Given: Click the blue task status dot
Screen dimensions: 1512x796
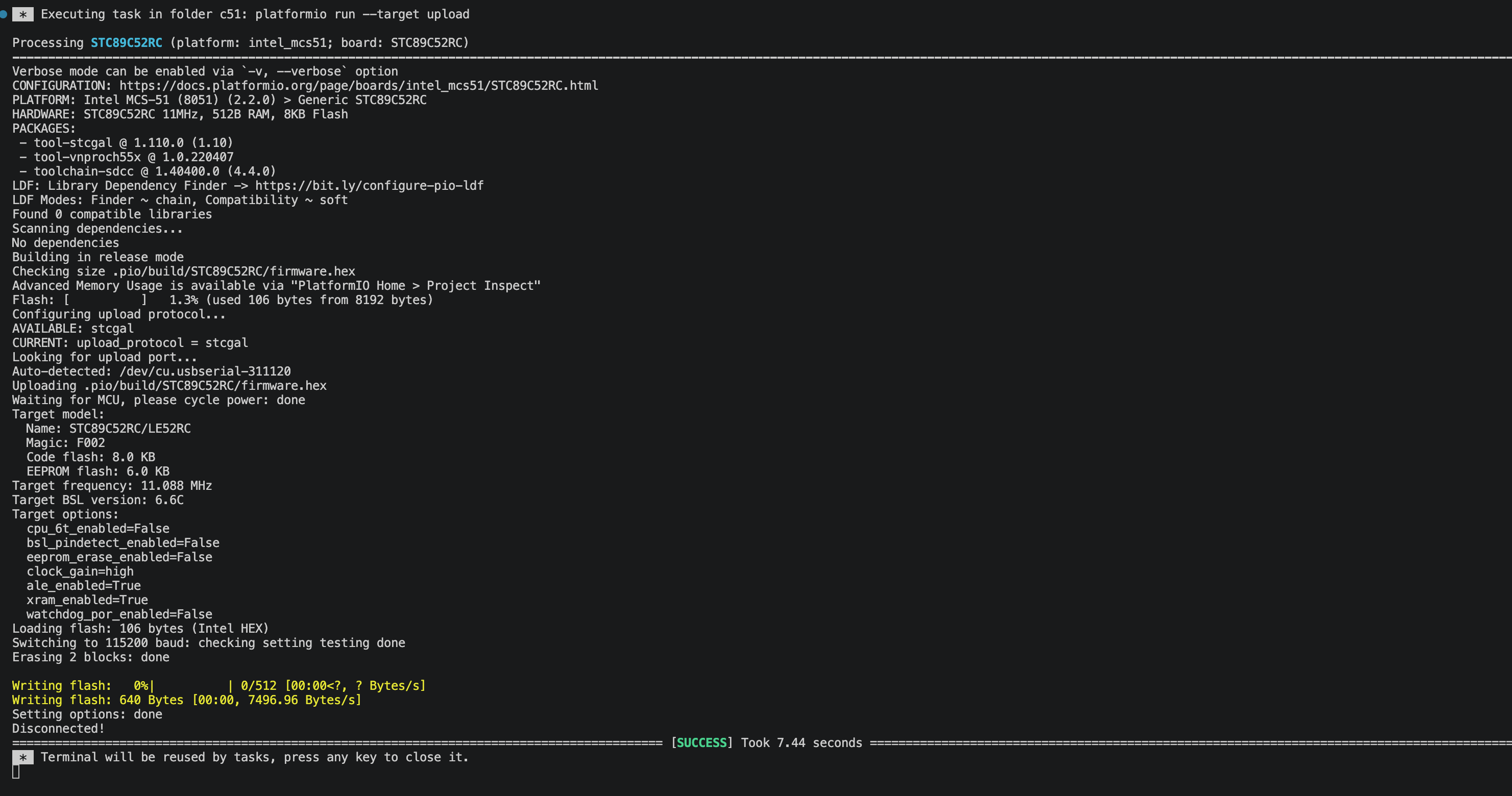Looking at the screenshot, I should (x=4, y=14).
